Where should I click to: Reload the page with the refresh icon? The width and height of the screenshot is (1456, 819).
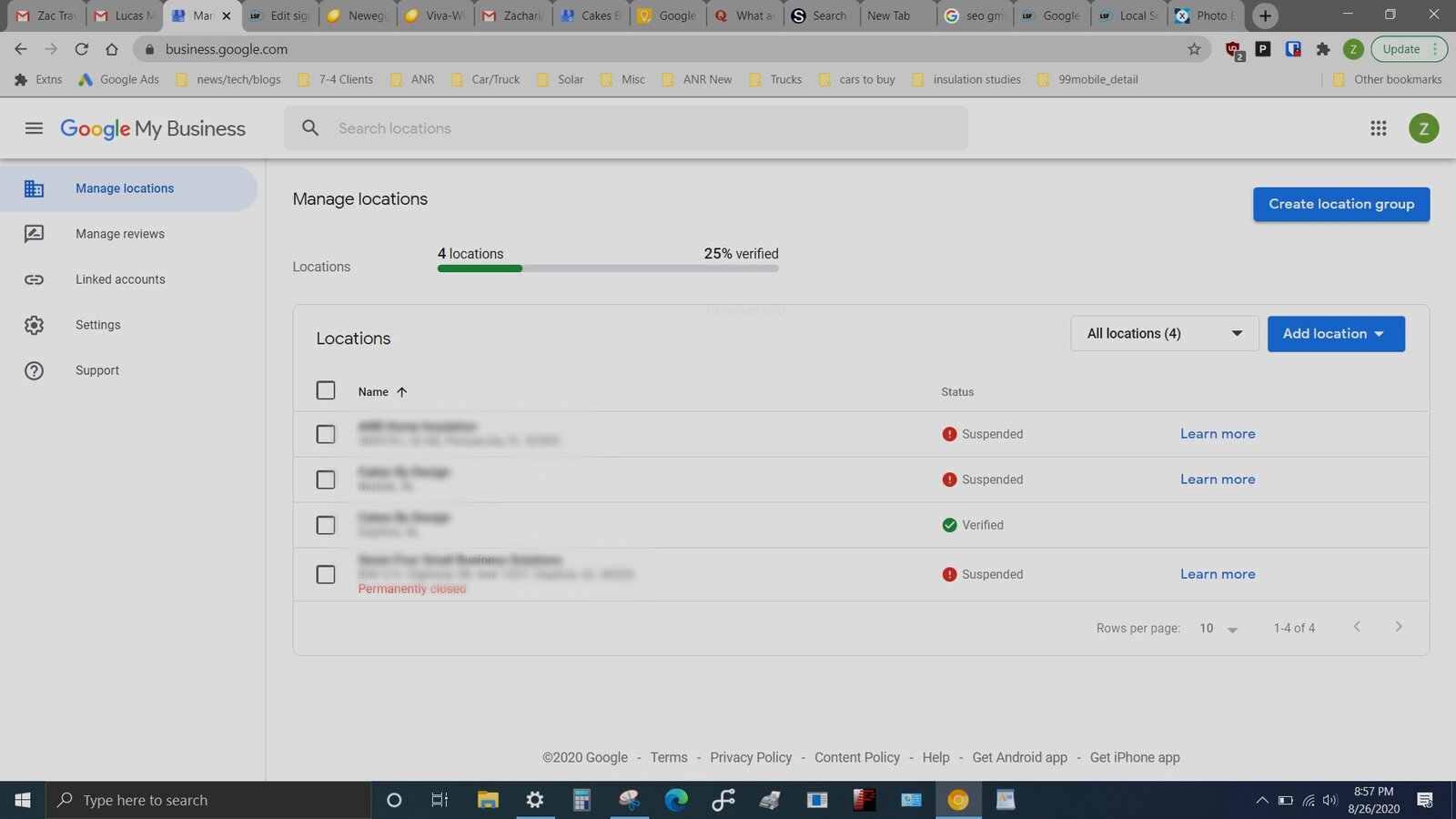pyautogui.click(x=82, y=49)
